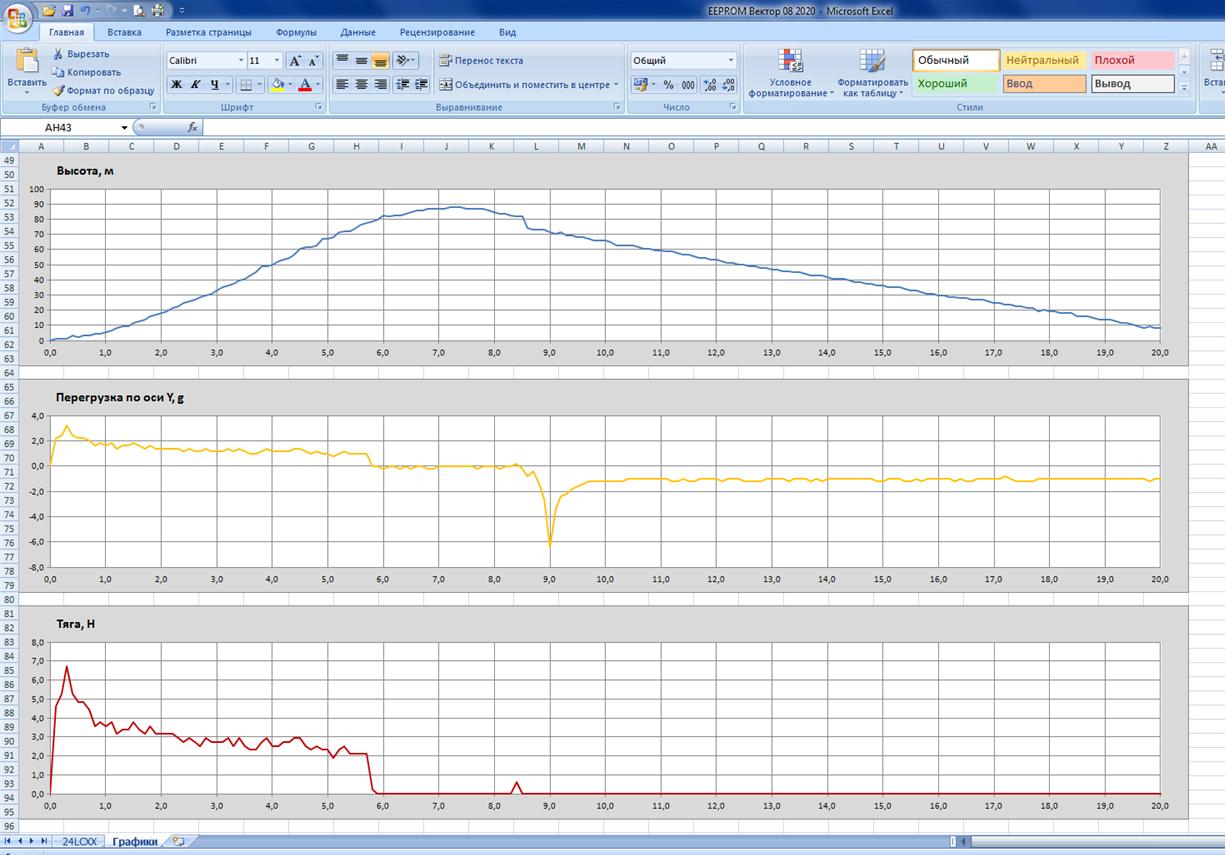The height and width of the screenshot is (855, 1226).
Task: Click the fill color paint bucket
Action: click(278, 85)
